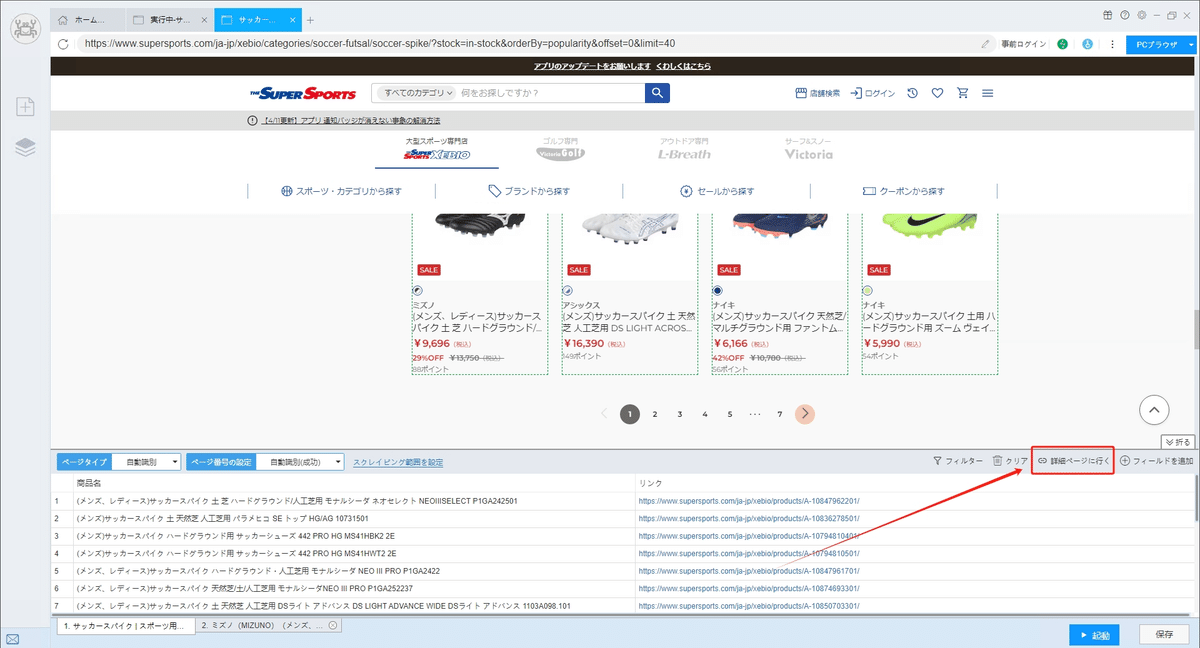Click フィールドを追加 button
The height and width of the screenshot is (648, 1200).
coord(1157,461)
